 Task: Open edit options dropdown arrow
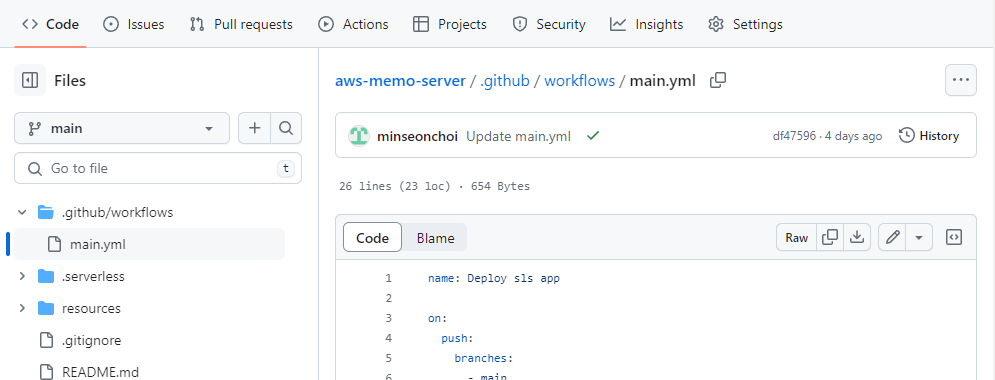[x=919, y=237]
